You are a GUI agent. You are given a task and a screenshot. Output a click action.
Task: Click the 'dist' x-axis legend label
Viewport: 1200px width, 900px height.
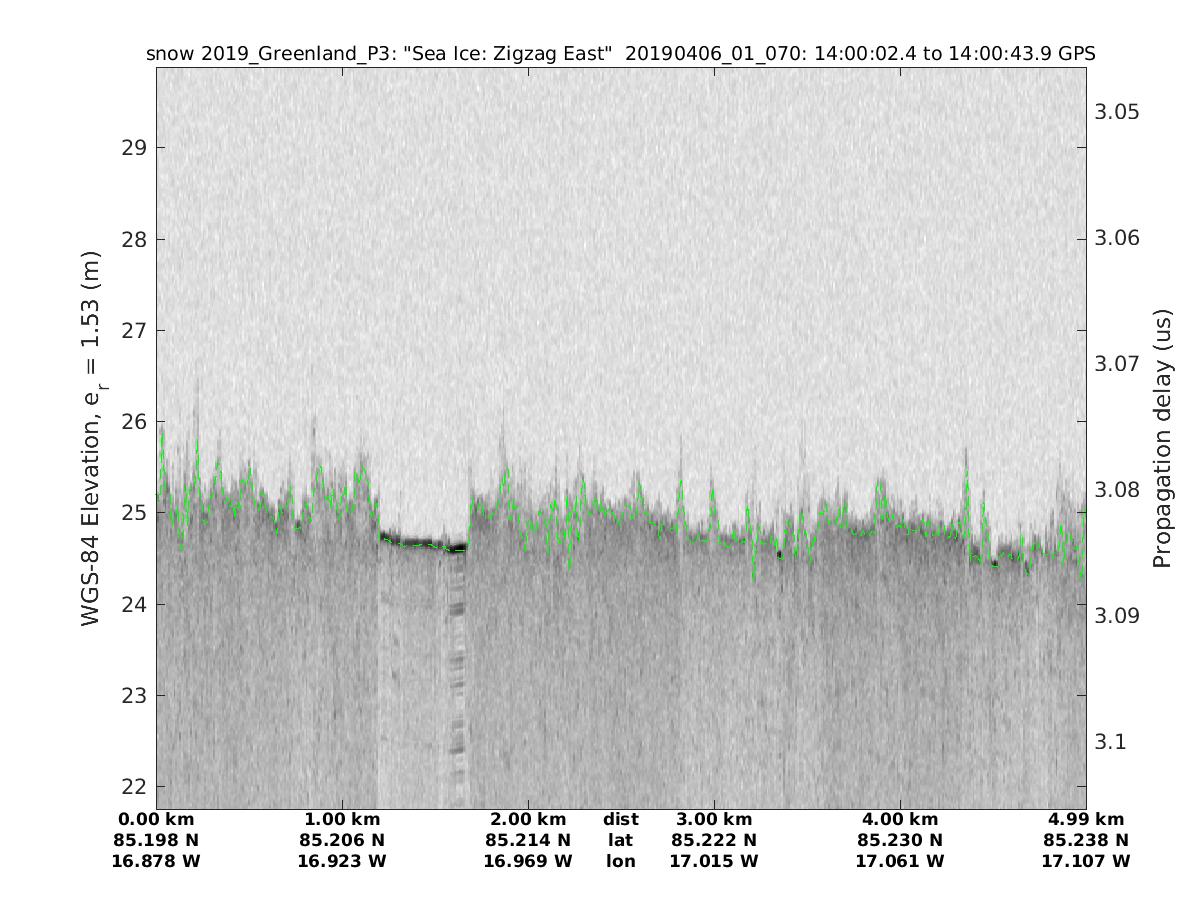pyautogui.click(x=620, y=820)
